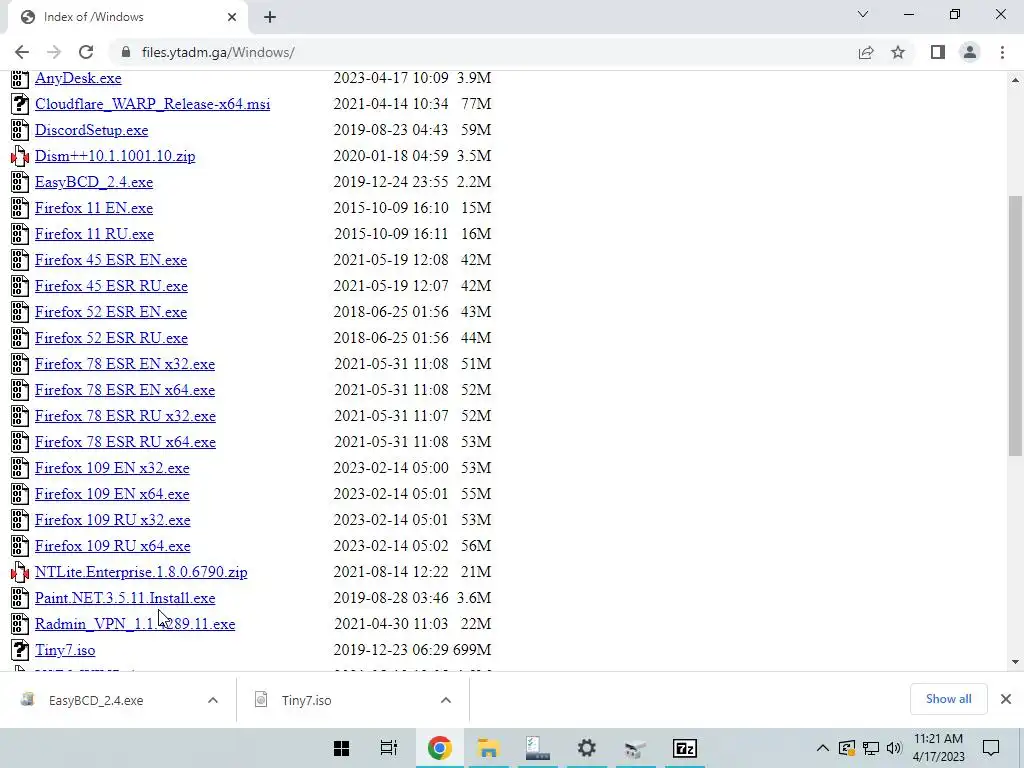The width and height of the screenshot is (1024, 768).
Task: Download Firefox 11 EN.exe
Action: [x=94, y=208]
